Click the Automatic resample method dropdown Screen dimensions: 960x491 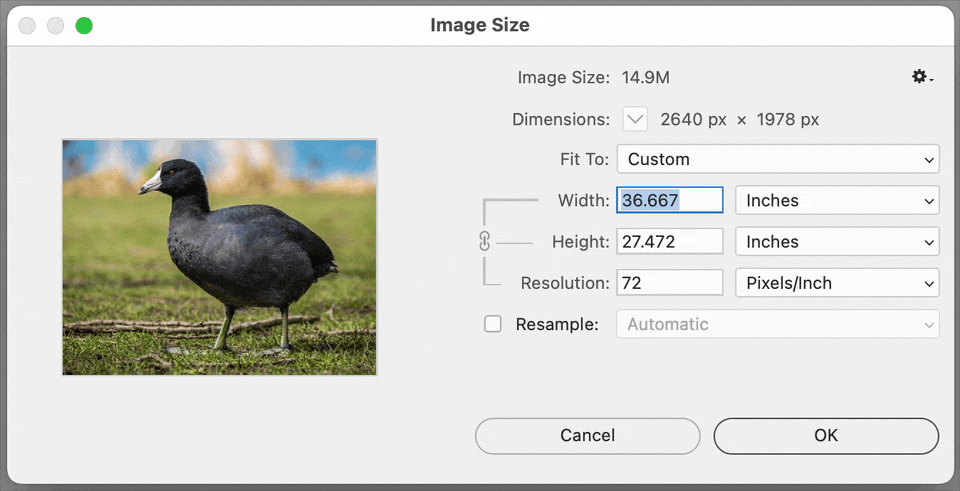(777, 324)
